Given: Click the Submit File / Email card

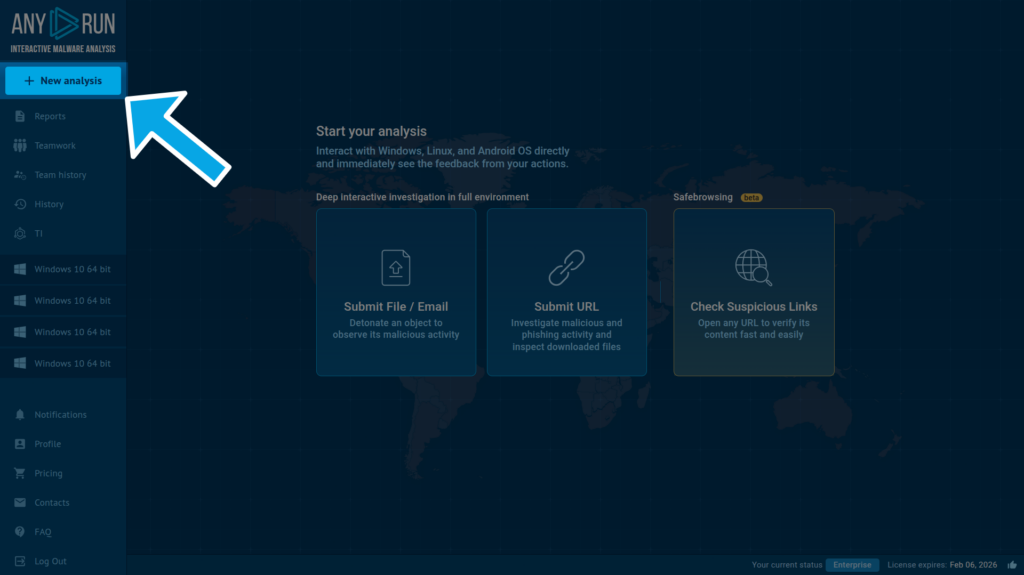Looking at the screenshot, I should tap(396, 292).
